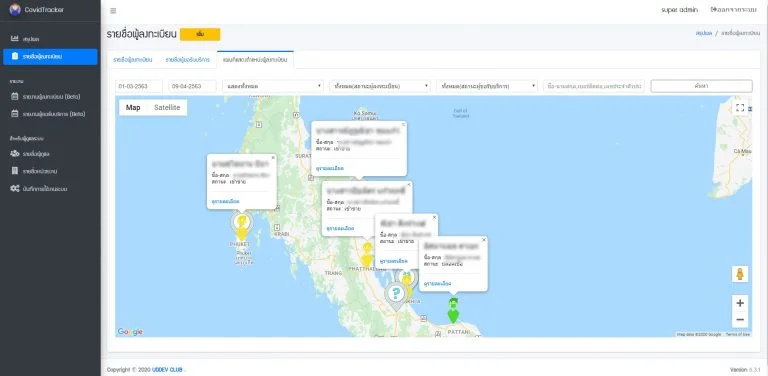Click the gray question-mark map marker
768x376 pixels.
tap(396, 296)
